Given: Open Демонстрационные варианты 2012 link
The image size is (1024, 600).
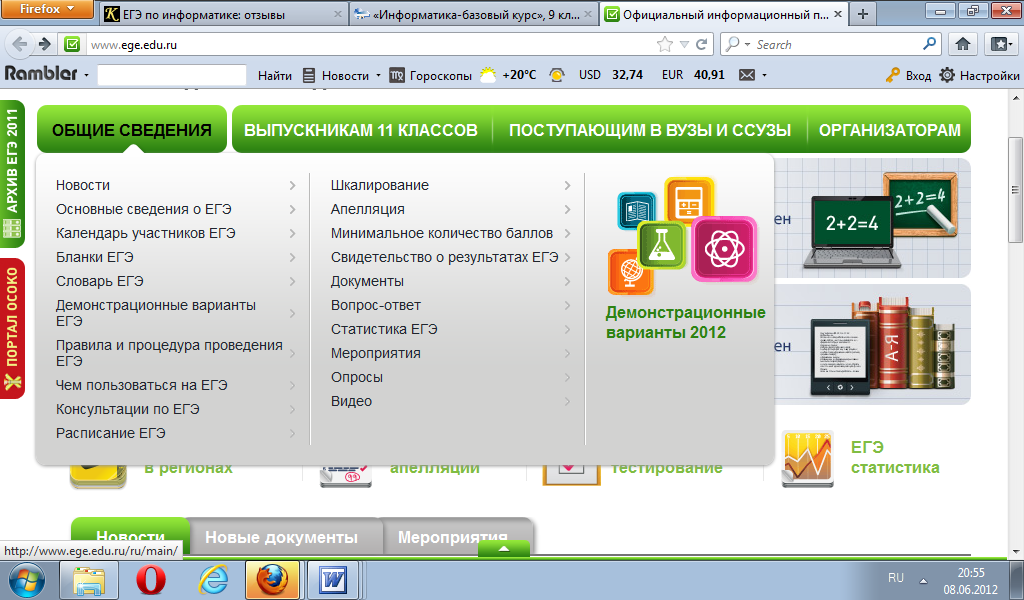Looking at the screenshot, I should point(685,322).
